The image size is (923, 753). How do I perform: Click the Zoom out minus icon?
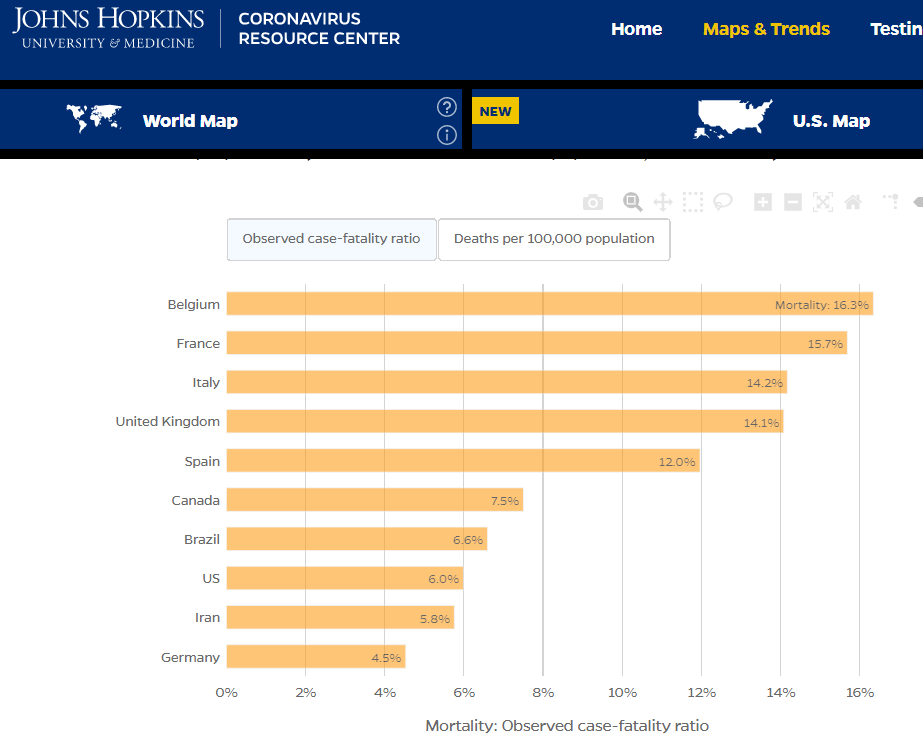coord(793,202)
